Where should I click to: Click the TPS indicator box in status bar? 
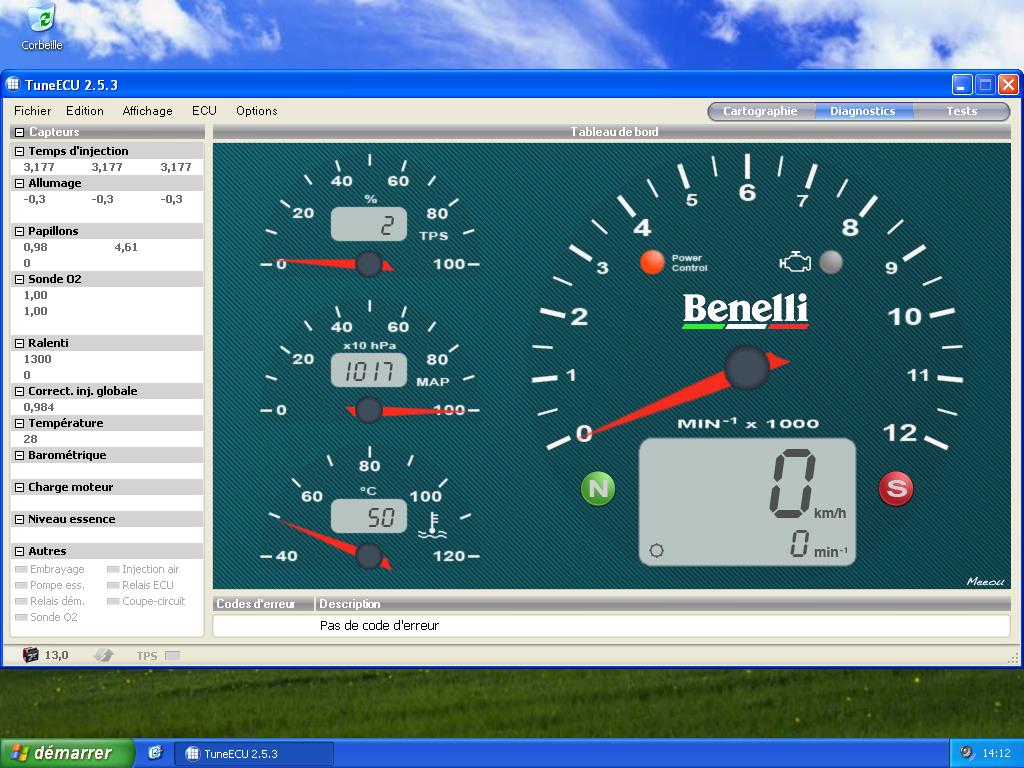(172, 656)
